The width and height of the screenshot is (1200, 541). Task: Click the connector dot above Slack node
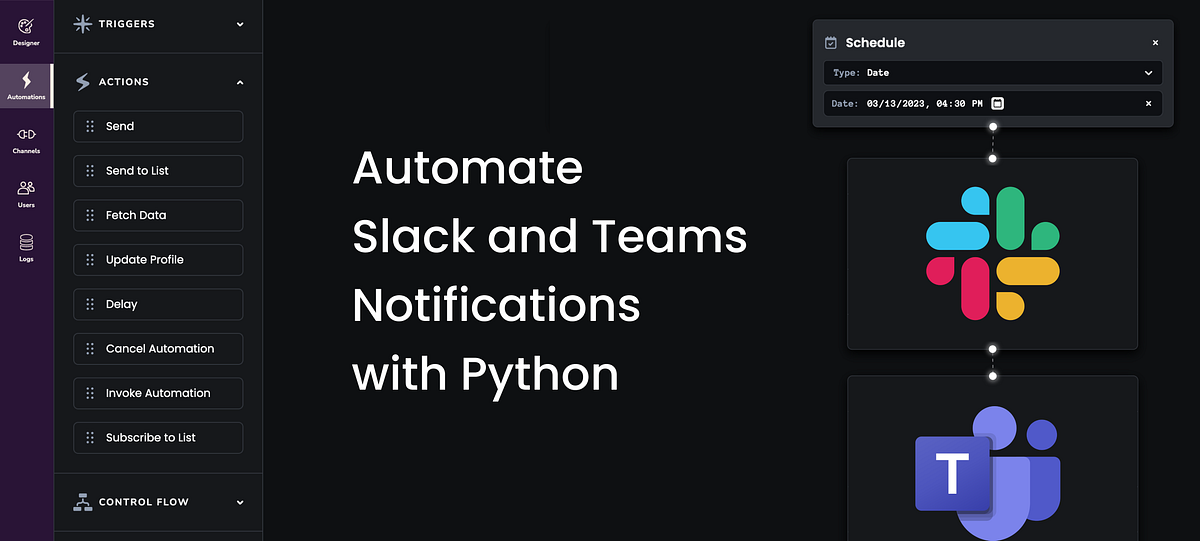coord(993,158)
